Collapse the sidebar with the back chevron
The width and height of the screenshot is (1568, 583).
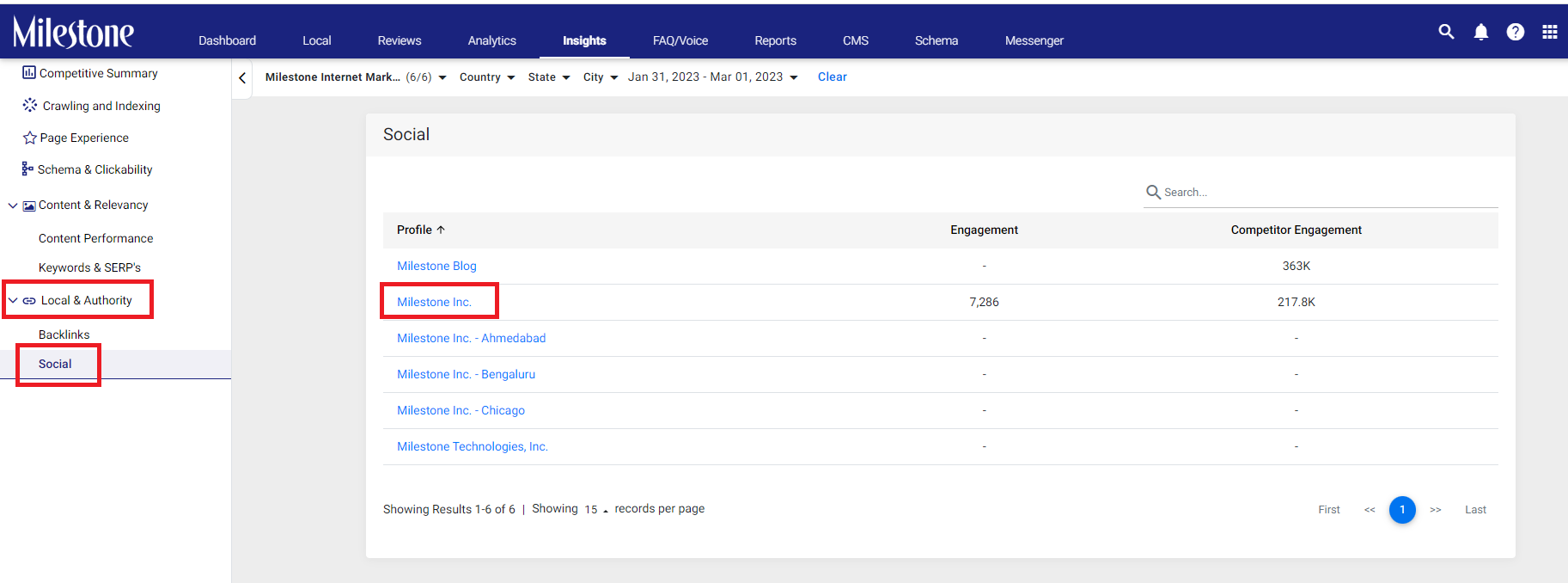point(242,78)
